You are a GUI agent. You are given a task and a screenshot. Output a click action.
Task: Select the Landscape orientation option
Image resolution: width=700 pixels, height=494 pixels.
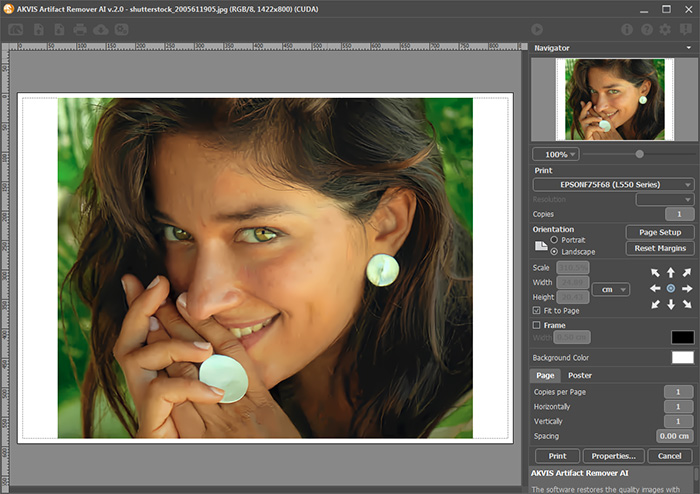(554, 251)
